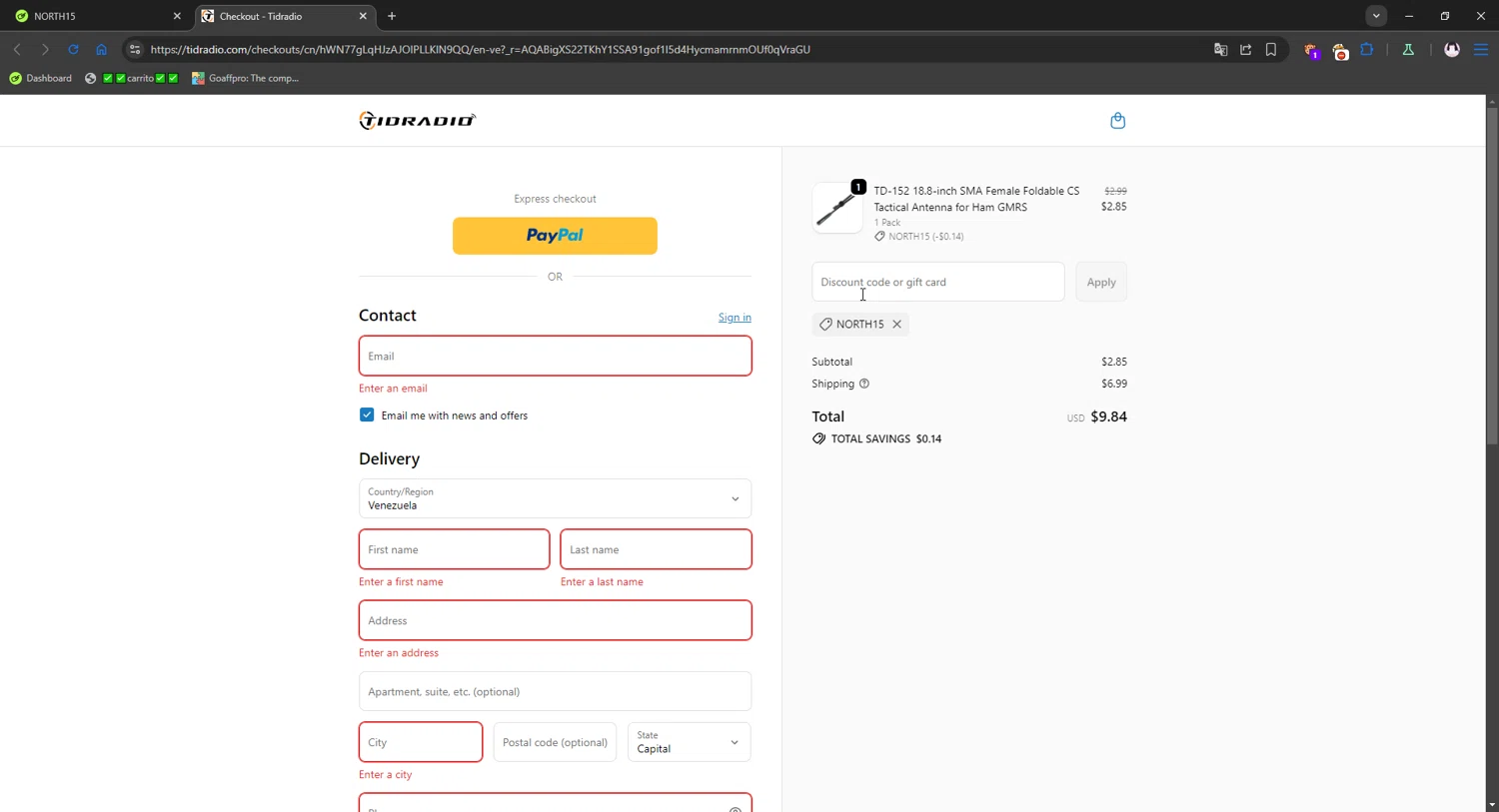The image size is (1499, 812).
Task: Click the Delivery section heading
Action: point(389,458)
